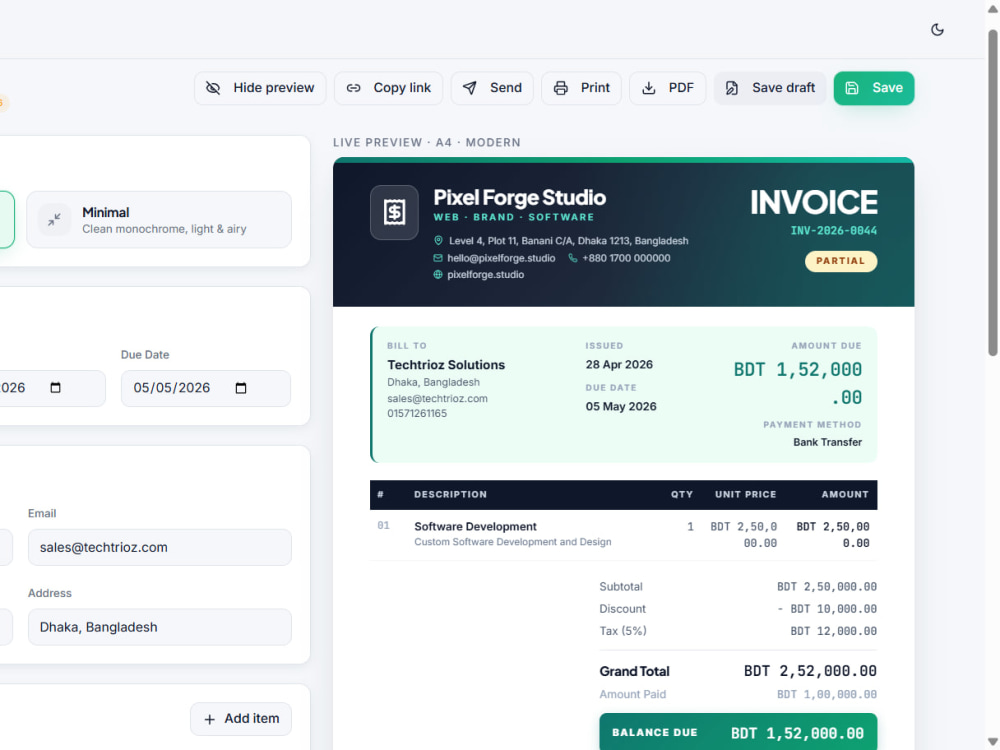Viewport: 1000px width, 750px height.
Task: Click the PARTIAL status badge
Action: (841, 261)
